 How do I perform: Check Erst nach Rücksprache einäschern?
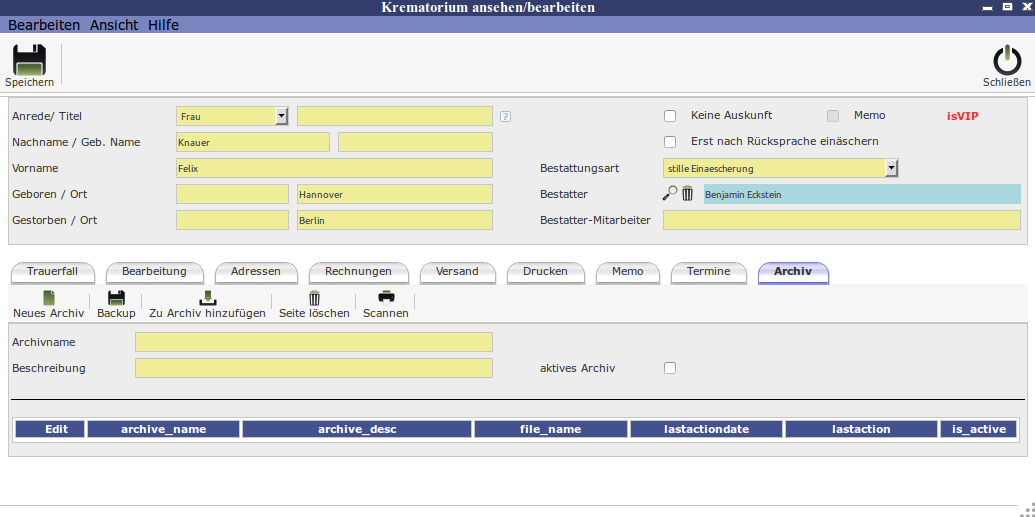670,142
